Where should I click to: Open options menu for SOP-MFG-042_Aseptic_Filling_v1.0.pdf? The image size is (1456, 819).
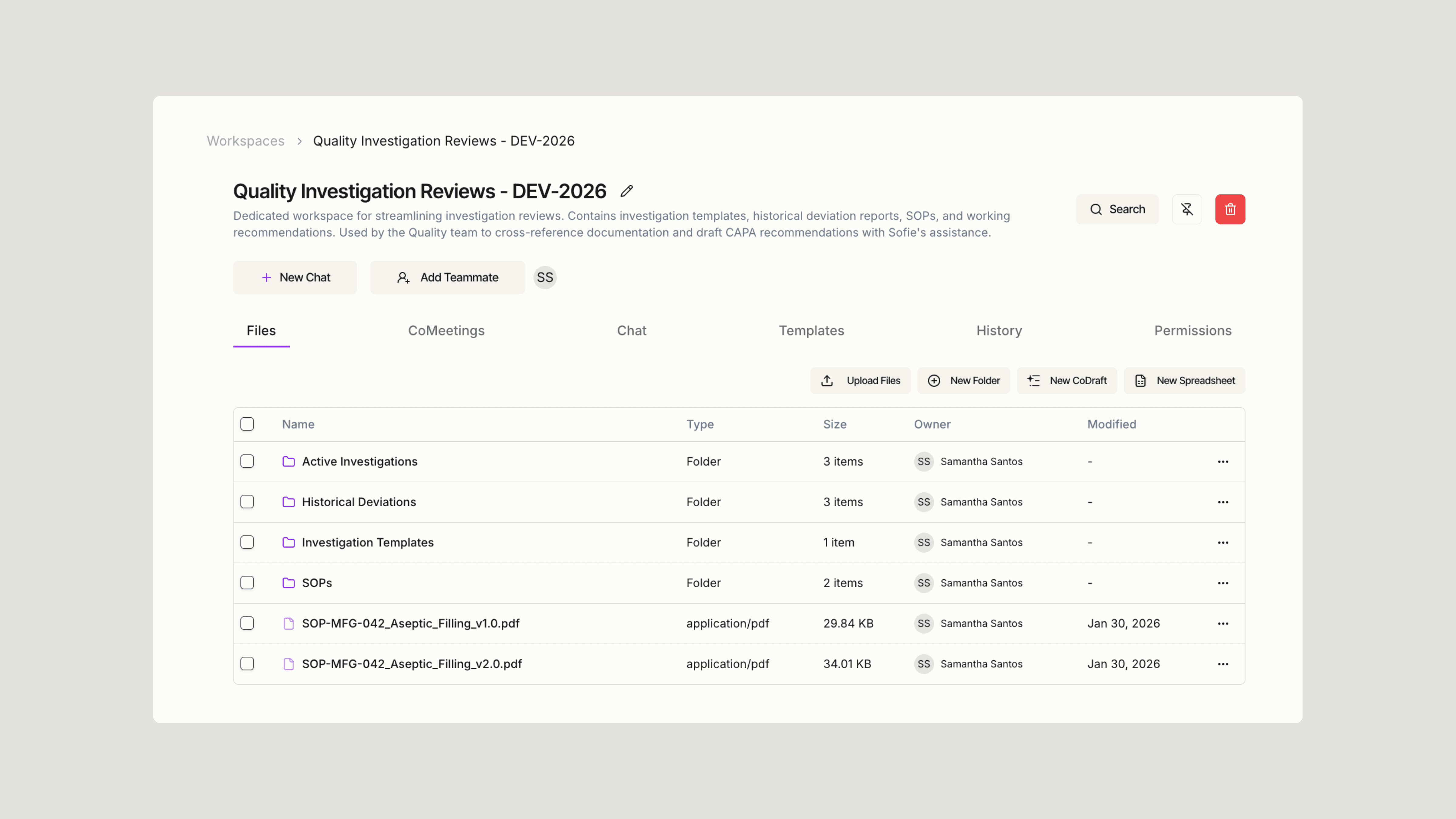pos(1222,623)
